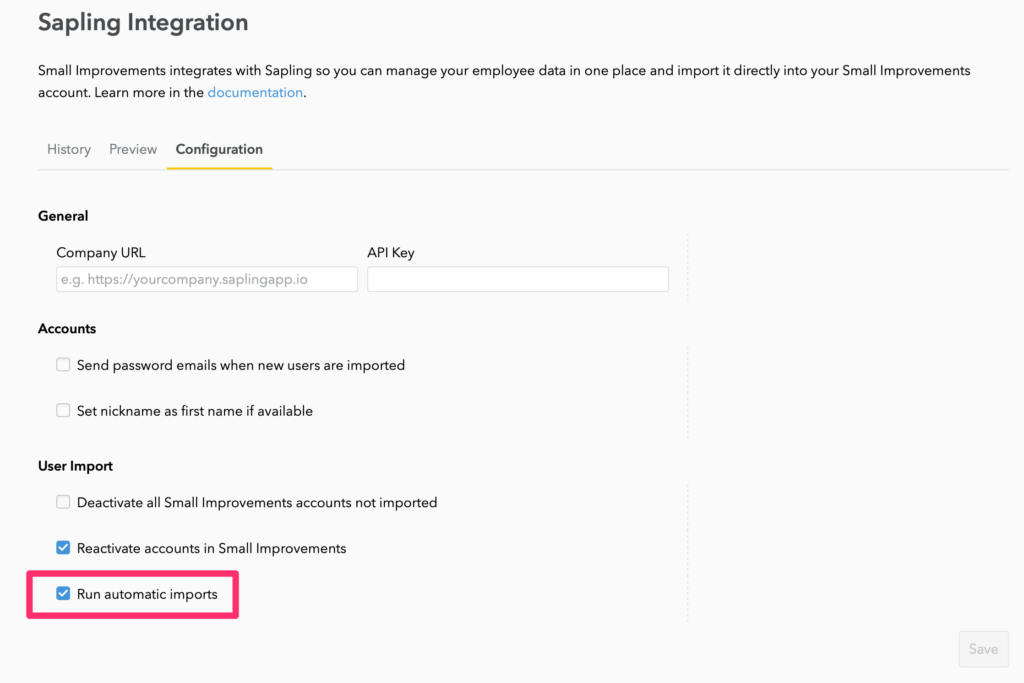Switch to the History tab
1024x683 pixels.
click(69, 149)
